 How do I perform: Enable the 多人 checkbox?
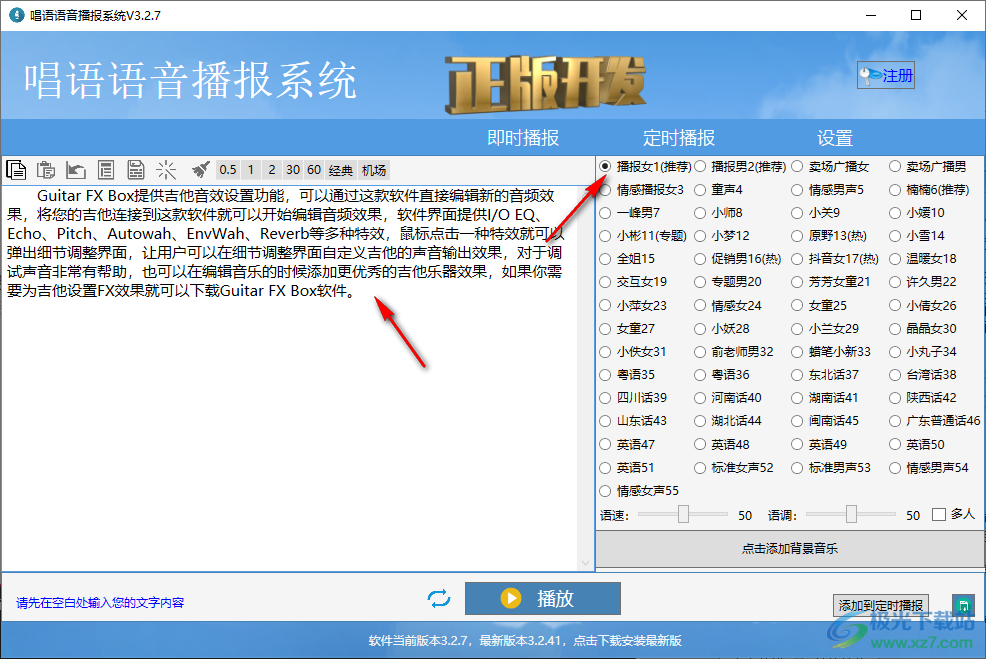[938, 514]
